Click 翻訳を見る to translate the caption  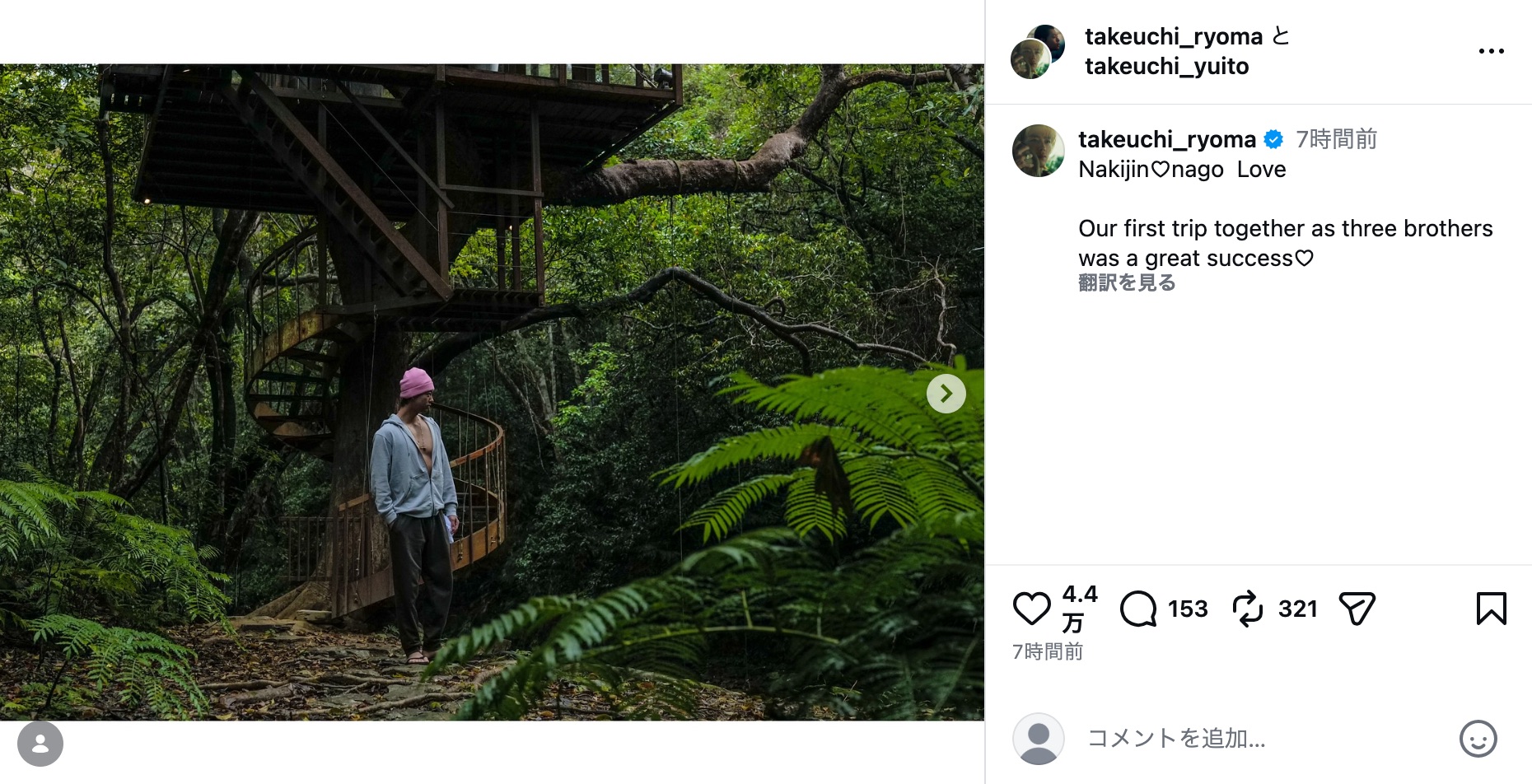(1126, 282)
